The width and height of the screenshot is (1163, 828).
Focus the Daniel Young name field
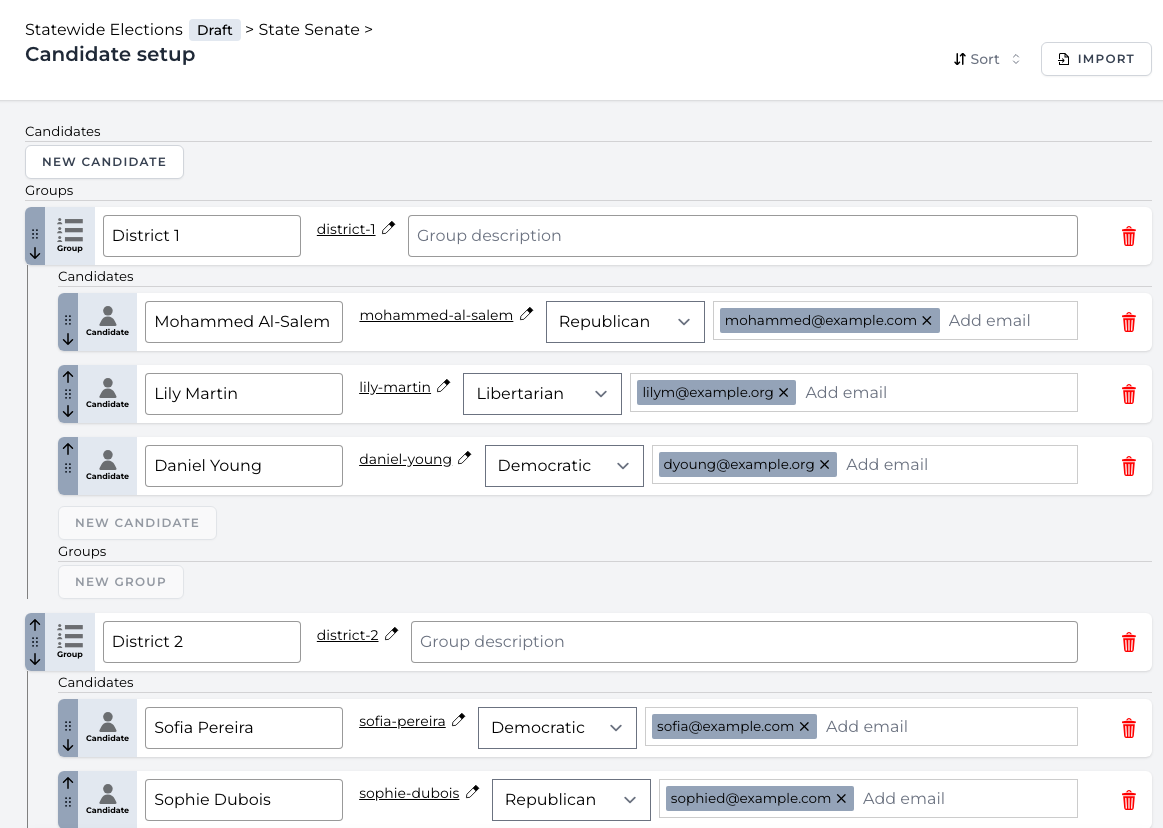coord(243,466)
